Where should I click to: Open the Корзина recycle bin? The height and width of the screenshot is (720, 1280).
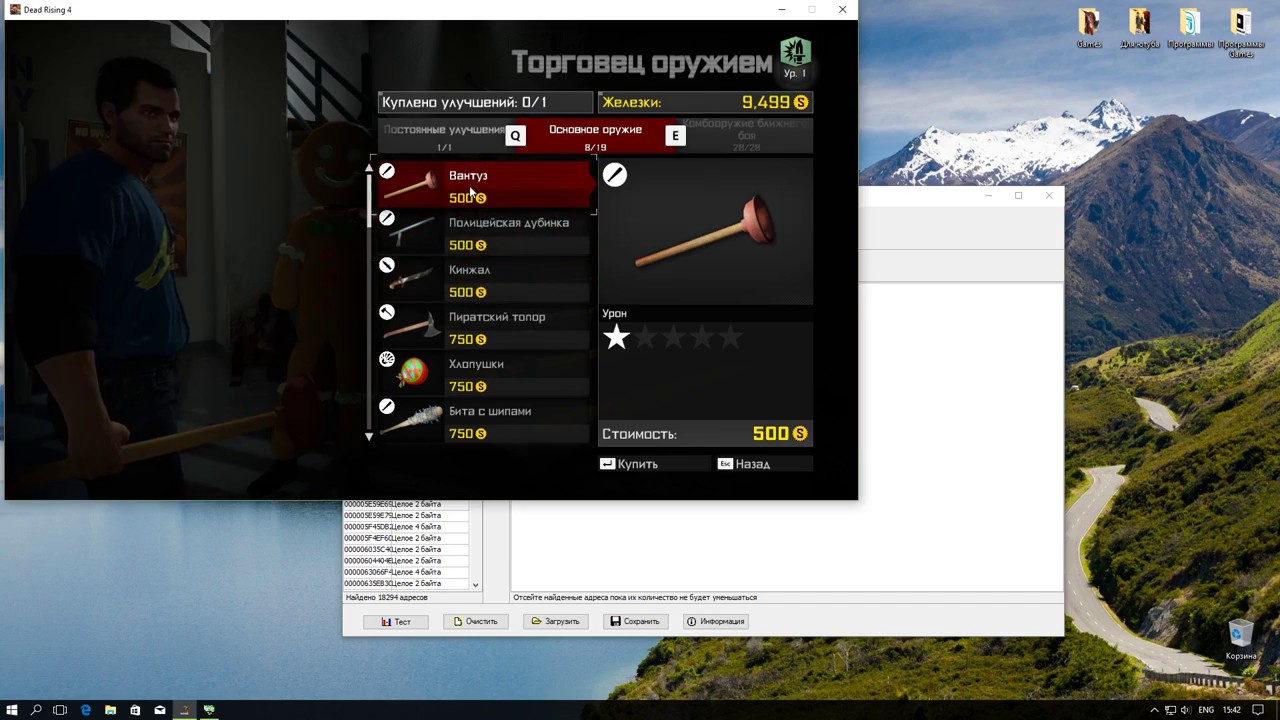(x=1241, y=640)
